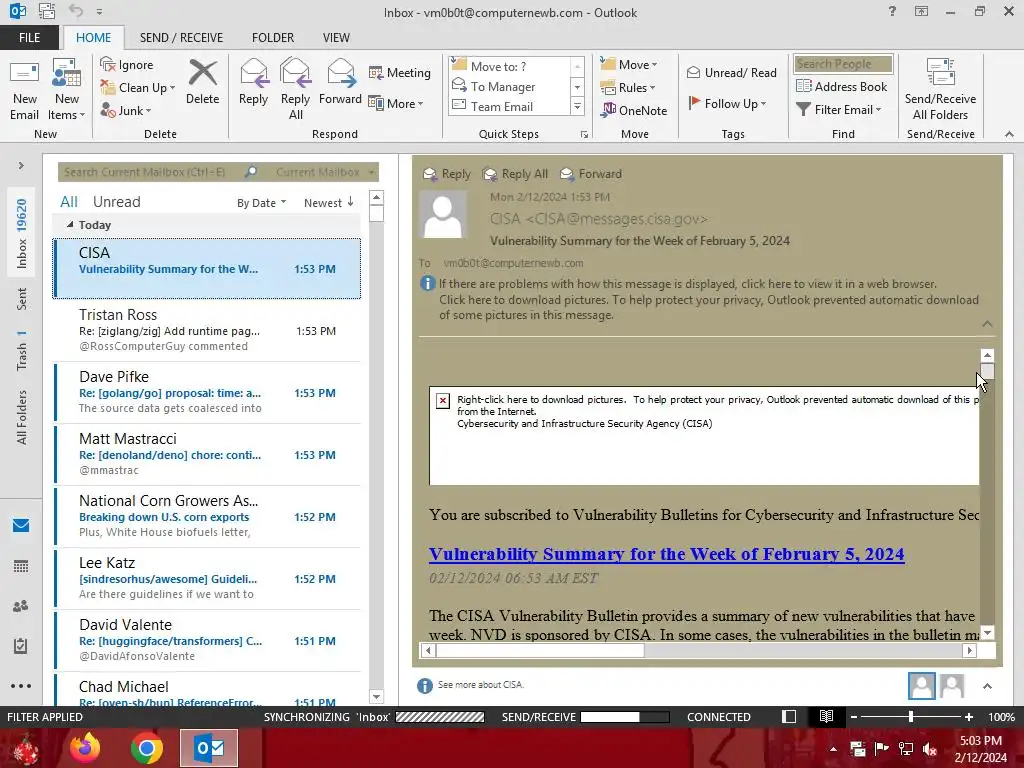Switch to the SEND / RECEIVE tab
The width and height of the screenshot is (1024, 768).
point(181,37)
